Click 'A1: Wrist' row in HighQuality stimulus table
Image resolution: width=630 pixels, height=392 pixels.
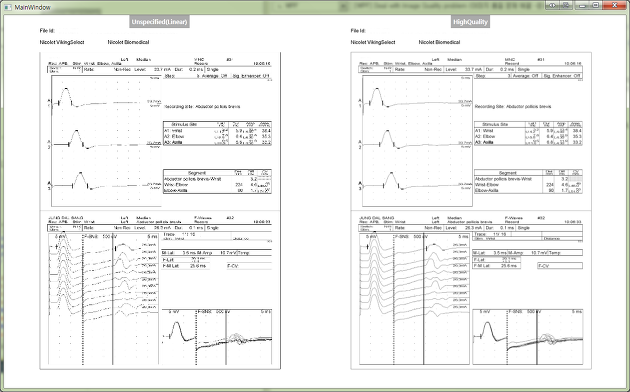point(528,131)
